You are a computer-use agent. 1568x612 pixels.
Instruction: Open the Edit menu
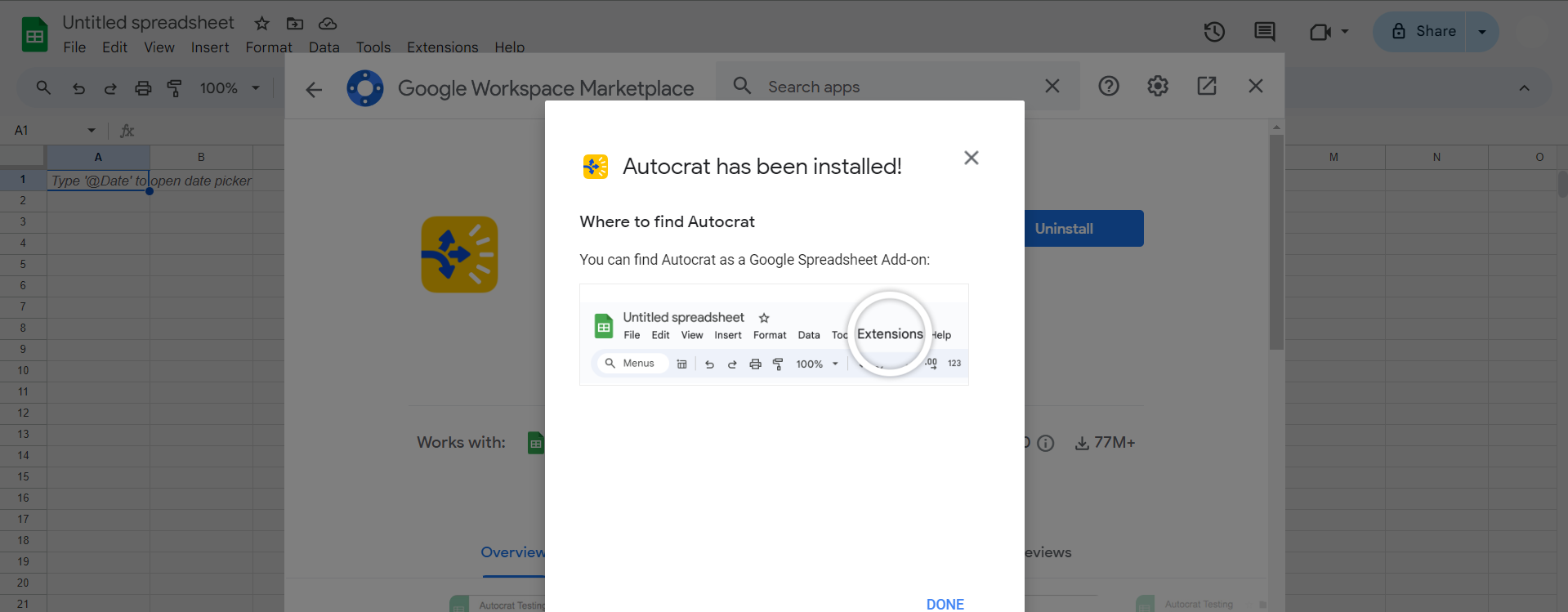coord(114,47)
